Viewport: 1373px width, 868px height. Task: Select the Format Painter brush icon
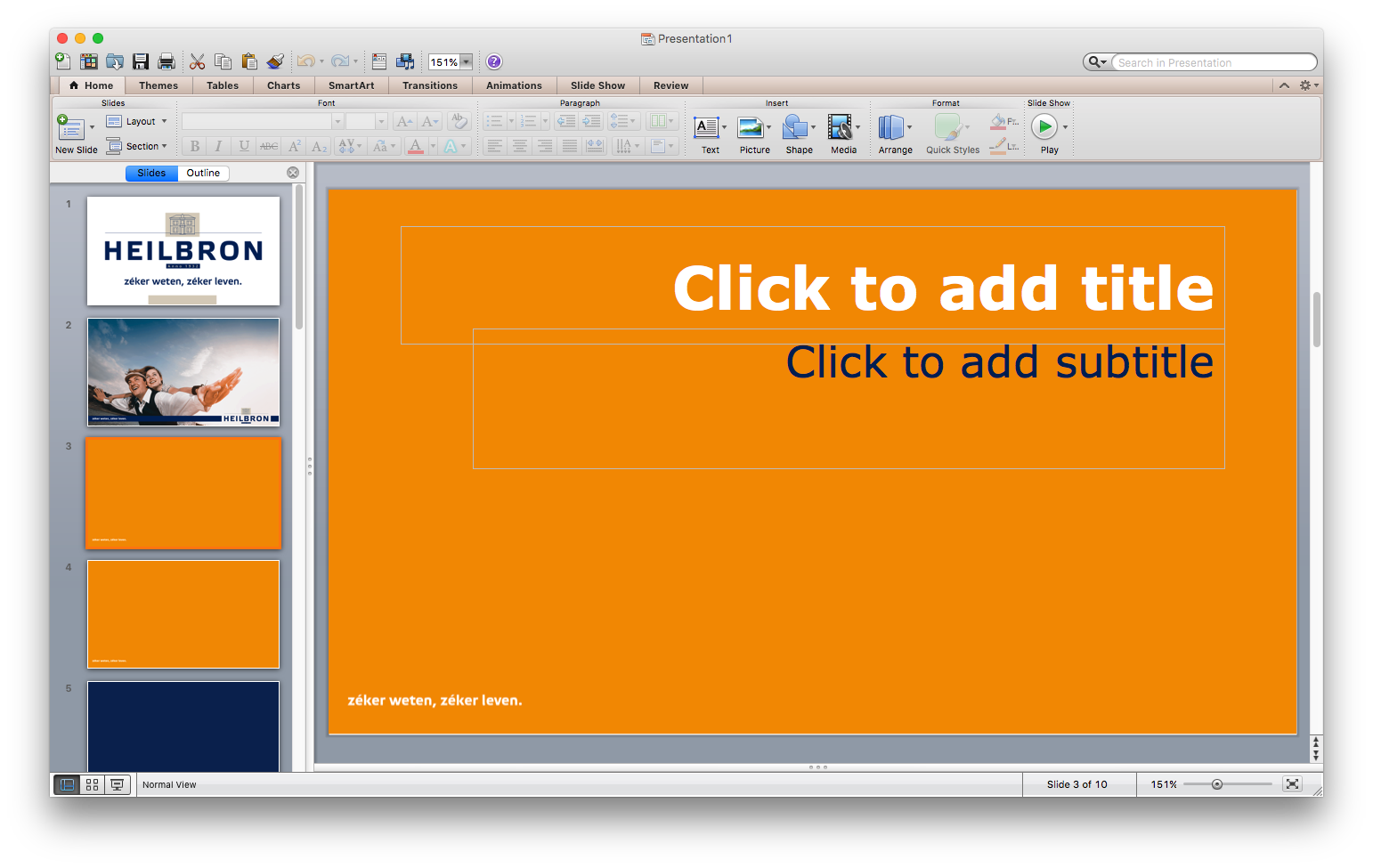[x=275, y=61]
